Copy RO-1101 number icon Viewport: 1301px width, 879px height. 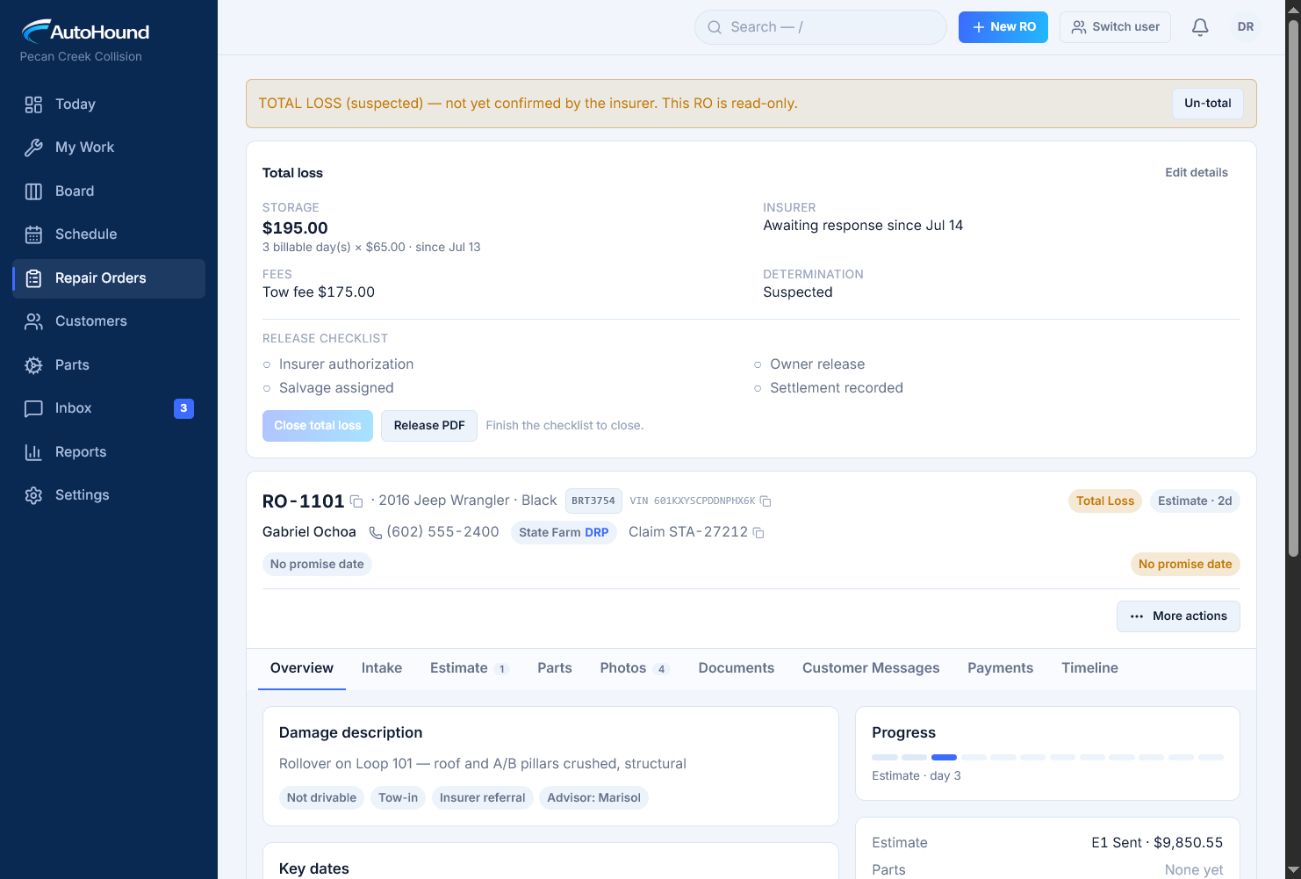356,502
